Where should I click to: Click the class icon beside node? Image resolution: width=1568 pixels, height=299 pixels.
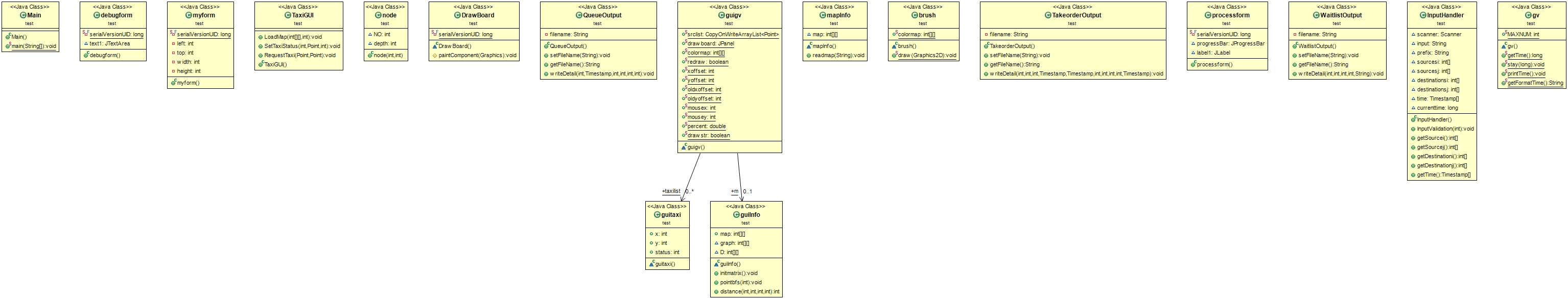point(378,15)
